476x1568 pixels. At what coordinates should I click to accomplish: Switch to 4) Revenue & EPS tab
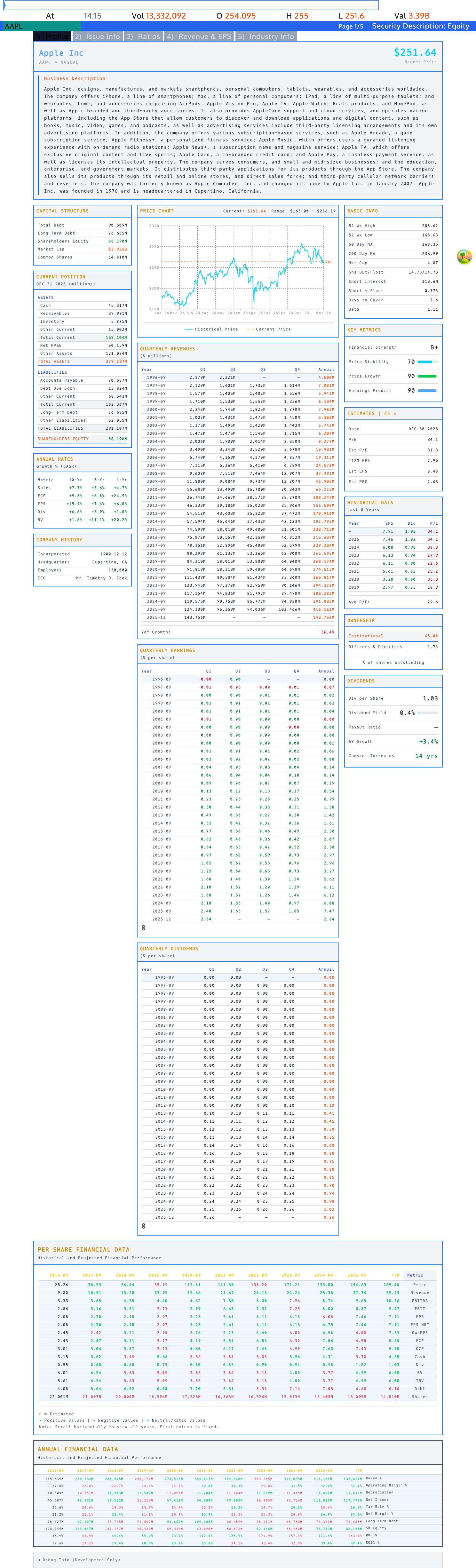tap(199, 36)
